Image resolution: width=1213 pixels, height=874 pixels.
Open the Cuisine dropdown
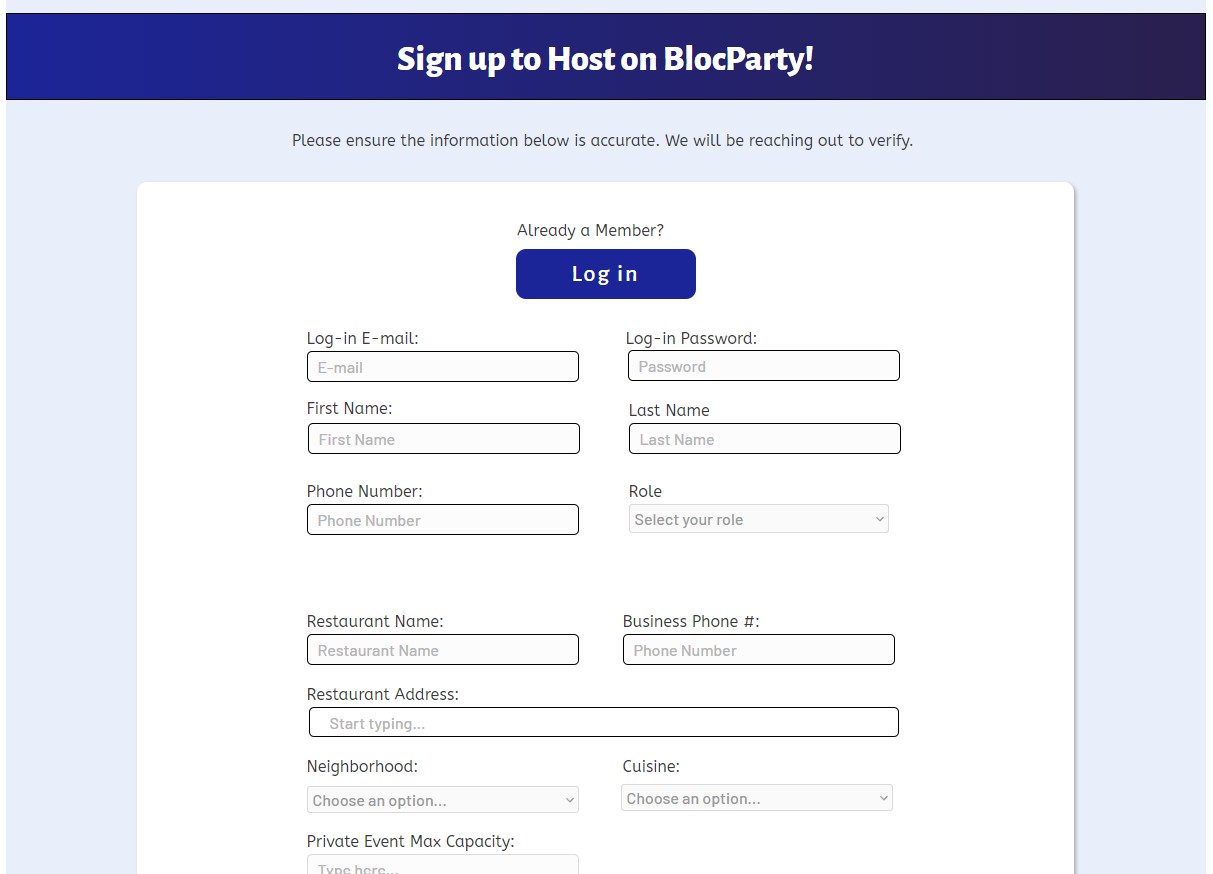pos(757,798)
